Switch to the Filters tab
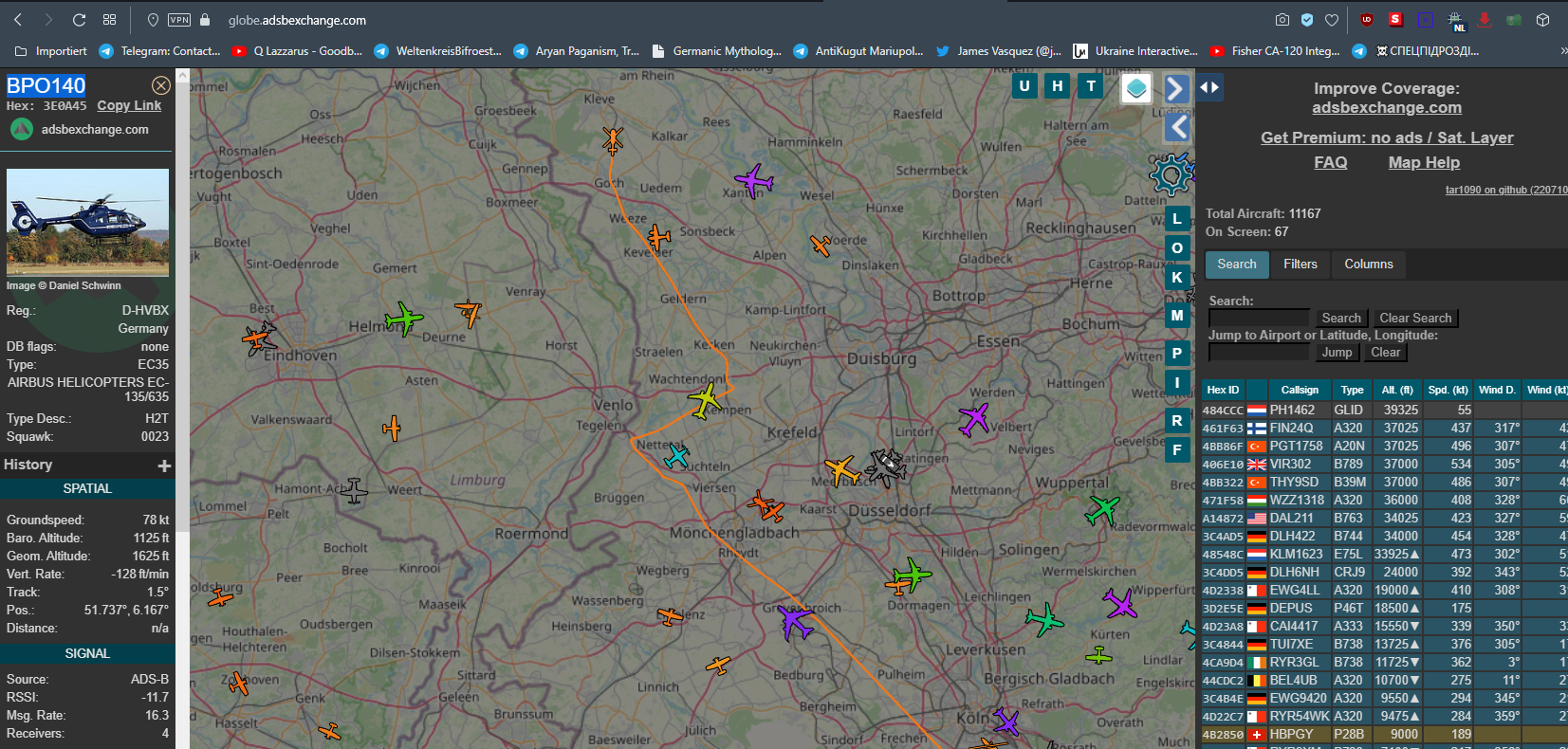Image resolution: width=1568 pixels, height=749 pixels. point(1300,265)
